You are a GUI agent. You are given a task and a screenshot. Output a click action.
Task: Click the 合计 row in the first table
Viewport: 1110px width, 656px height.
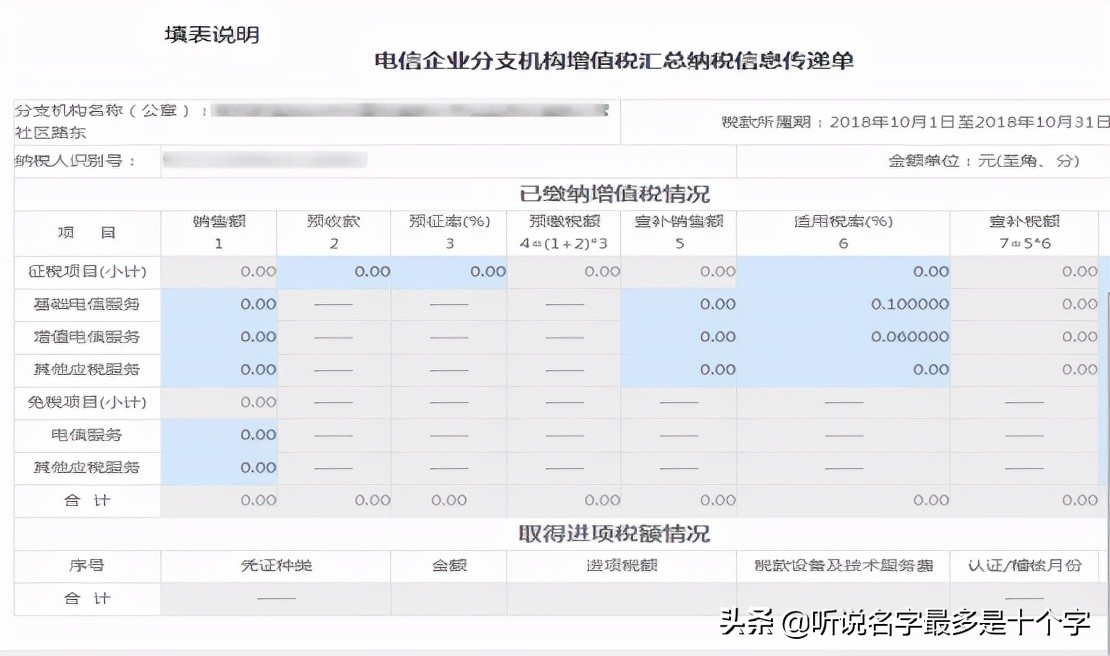click(86, 501)
